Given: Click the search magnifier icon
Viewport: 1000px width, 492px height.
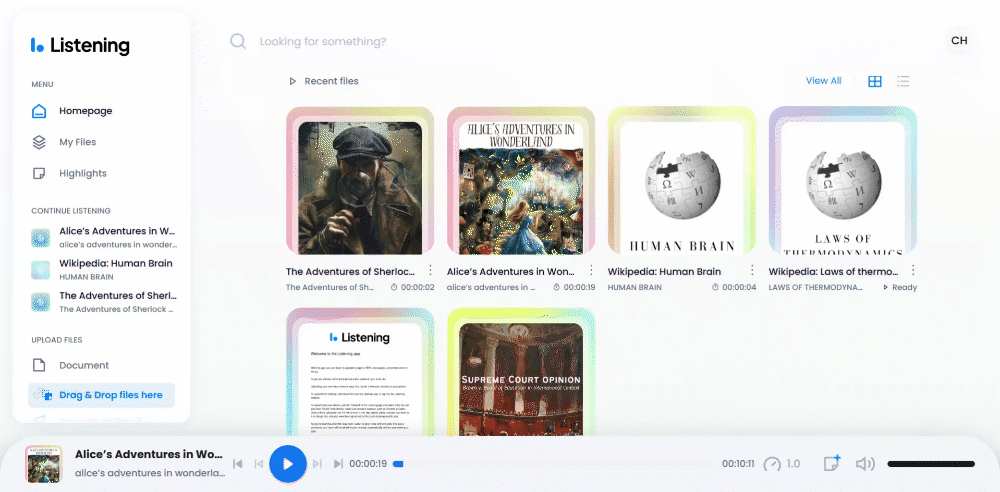Looking at the screenshot, I should tap(238, 41).
